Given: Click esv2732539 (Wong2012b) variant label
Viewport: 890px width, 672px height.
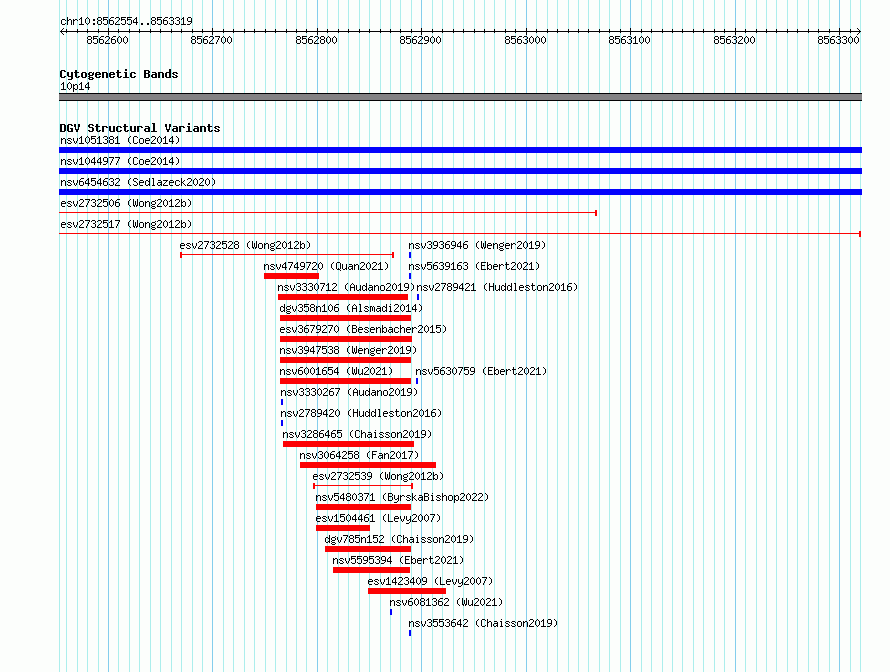Looking at the screenshot, I should tap(378, 476).
